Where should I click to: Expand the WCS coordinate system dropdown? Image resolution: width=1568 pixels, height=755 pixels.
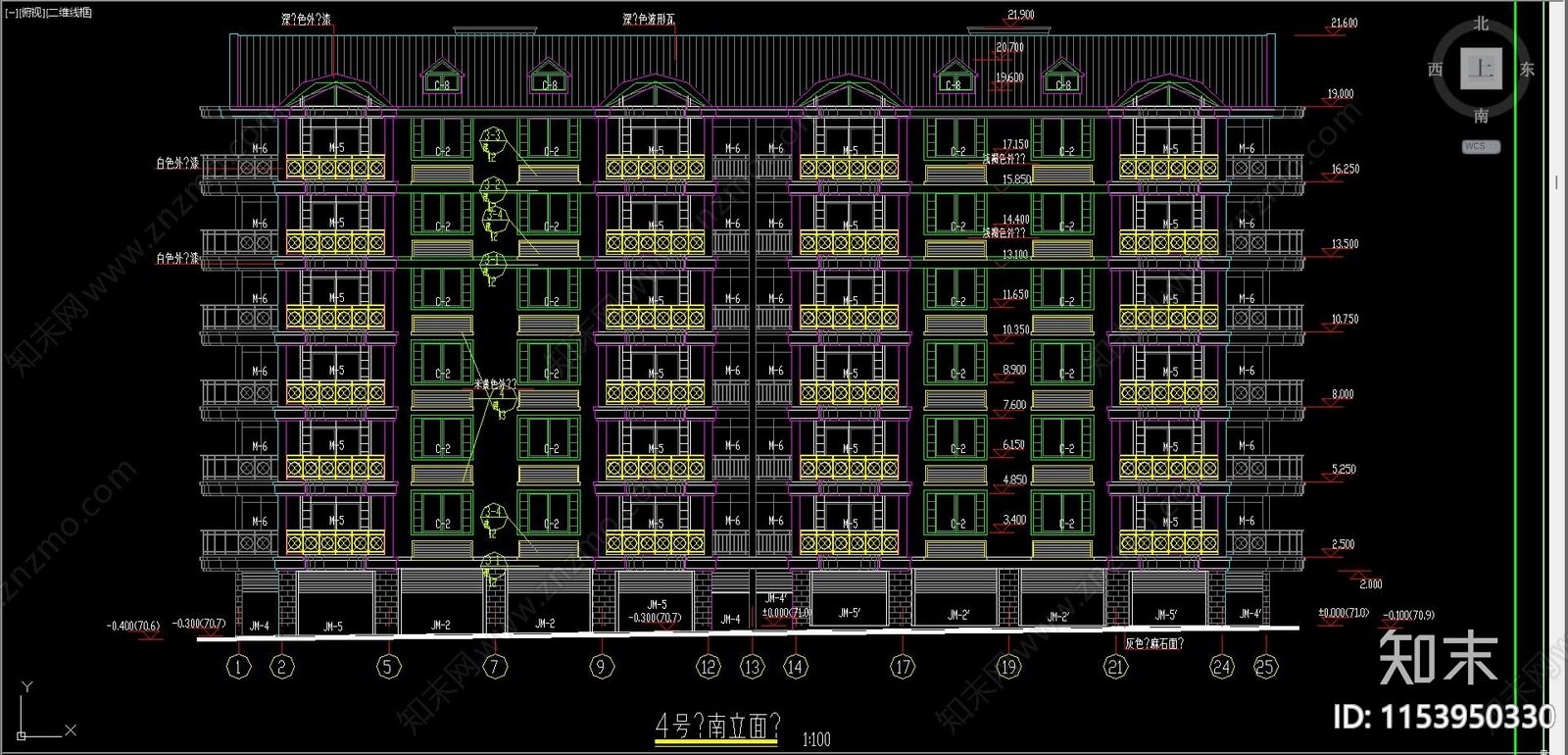coord(1481,146)
